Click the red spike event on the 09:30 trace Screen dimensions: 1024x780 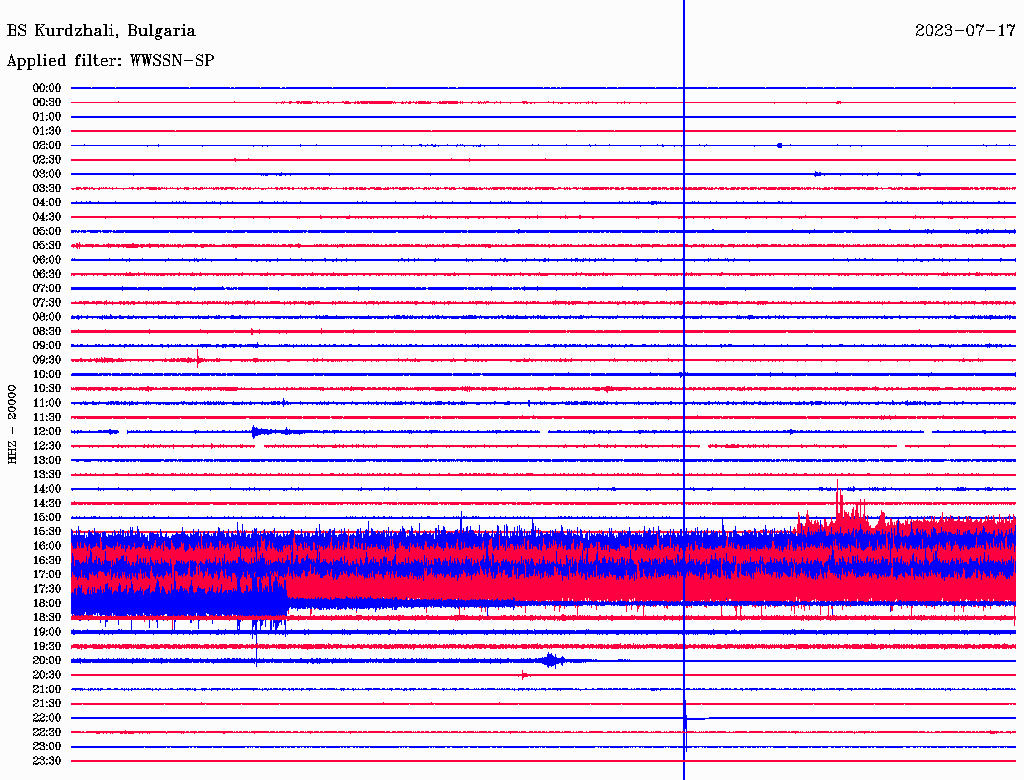point(198,359)
